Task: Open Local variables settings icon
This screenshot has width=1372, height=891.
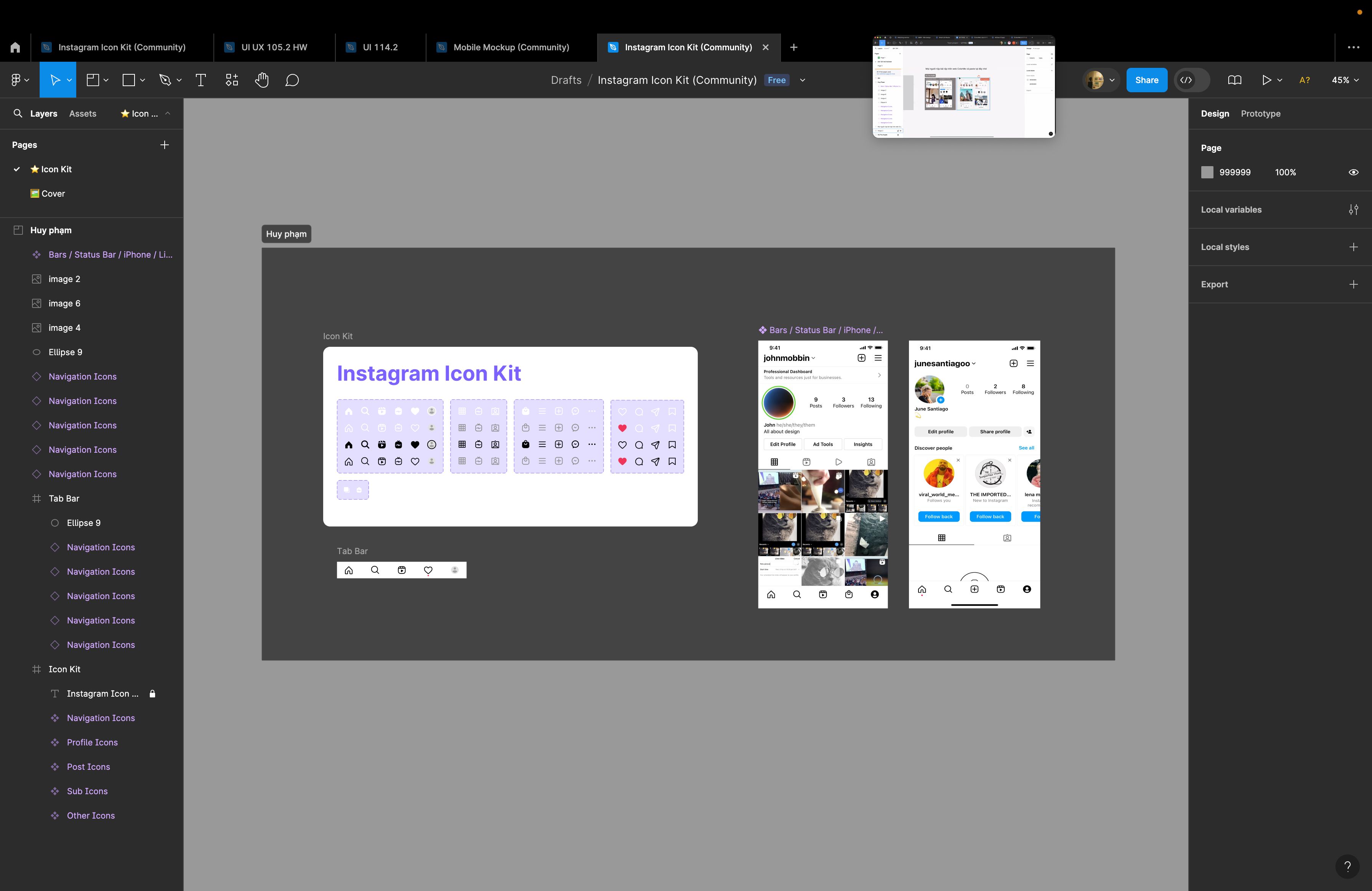Action: pyautogui.click(x=1354, y=210)
